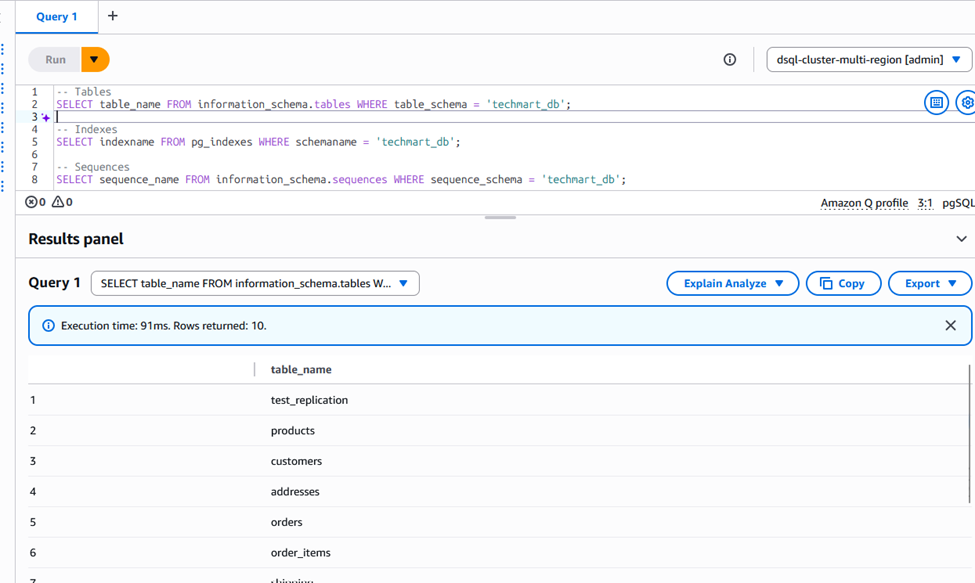Open editor settings gear icon
This screenshot has height=583, width=975.
(966, 103)
